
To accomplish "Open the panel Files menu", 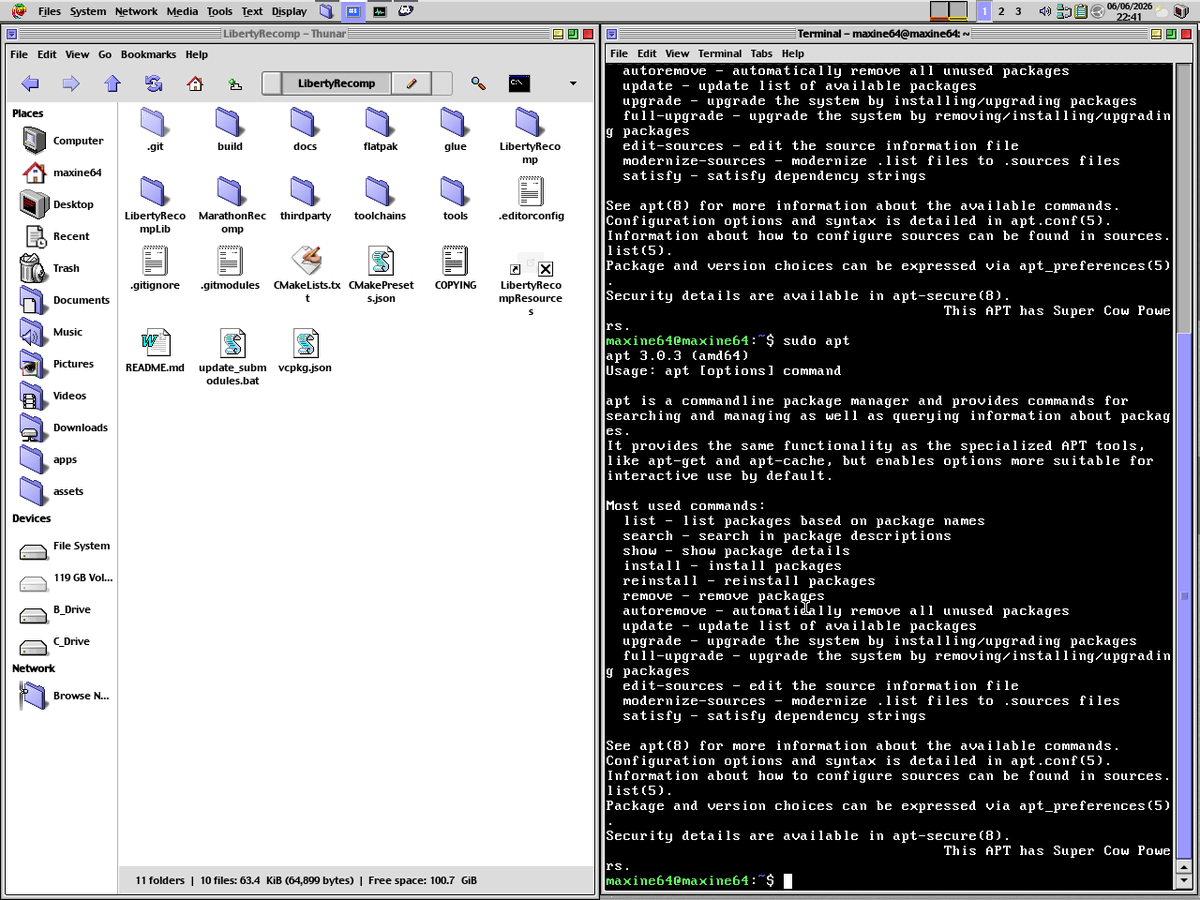I will 49,11.
